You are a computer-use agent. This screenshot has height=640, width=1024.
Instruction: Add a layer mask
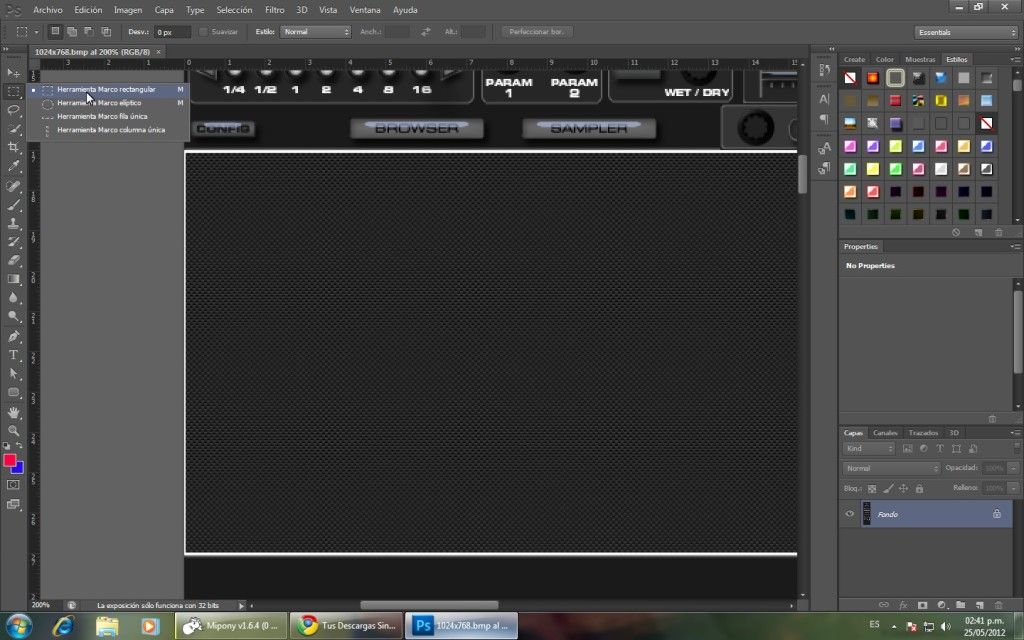(x=922, y=605)
